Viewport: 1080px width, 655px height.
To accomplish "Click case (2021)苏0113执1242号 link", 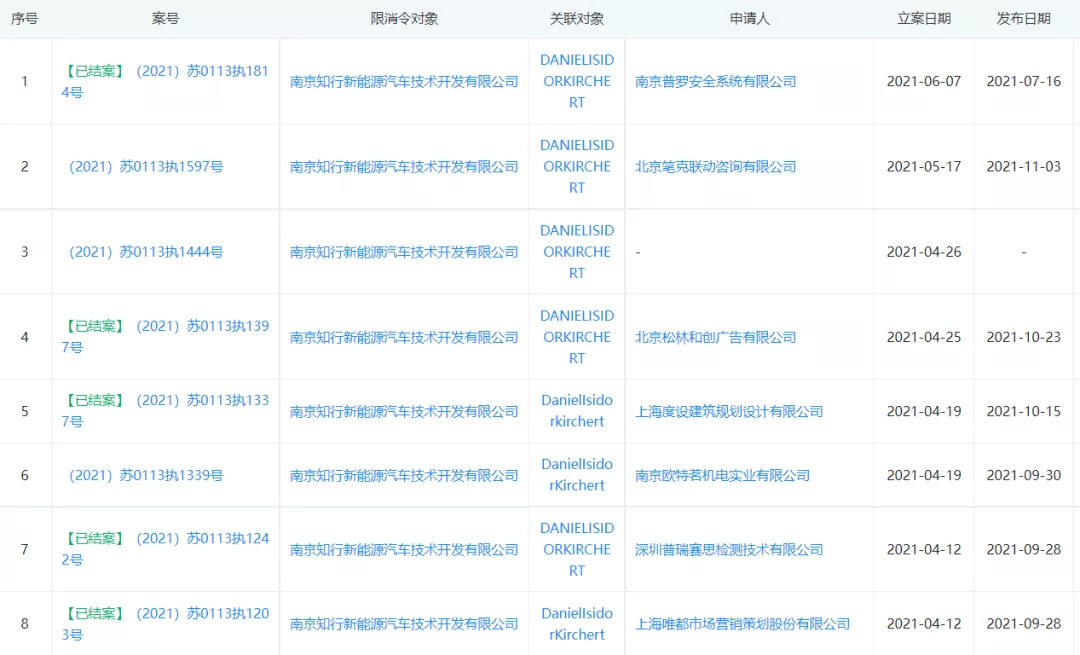I will (x=202, y=539).
